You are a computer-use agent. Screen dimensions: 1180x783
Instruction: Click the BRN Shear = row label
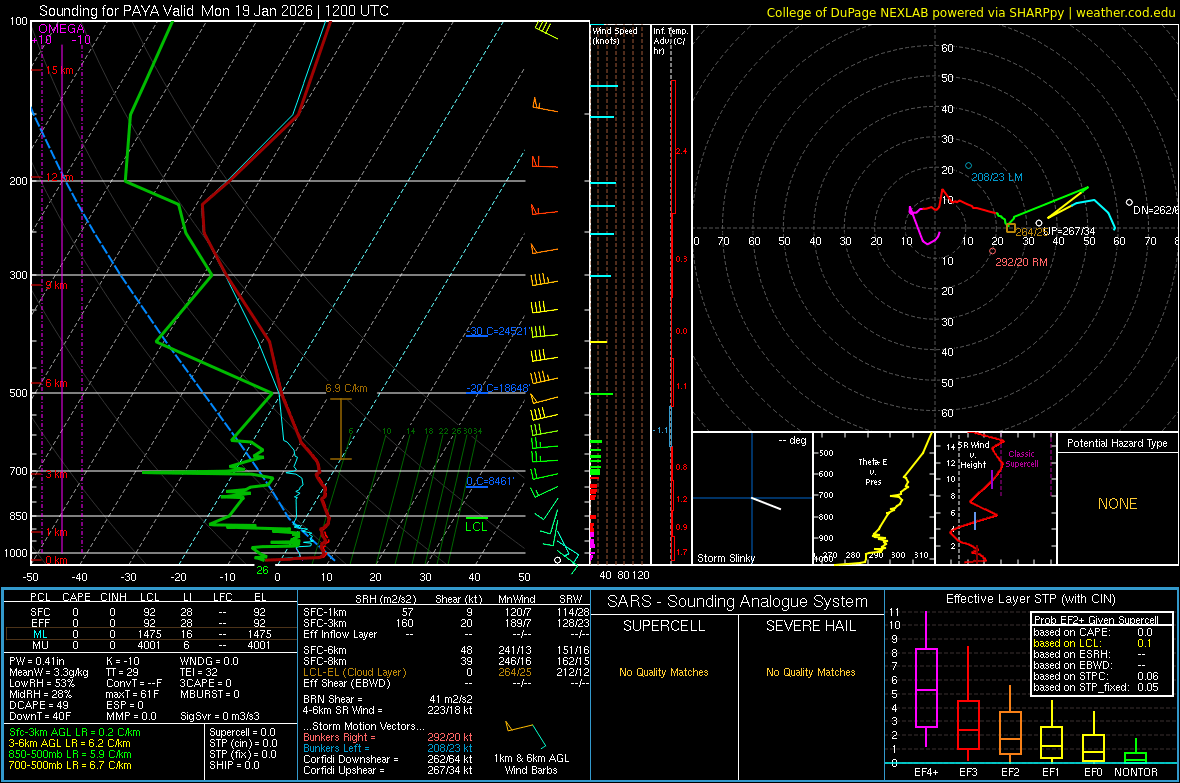(x=333, y=699)
